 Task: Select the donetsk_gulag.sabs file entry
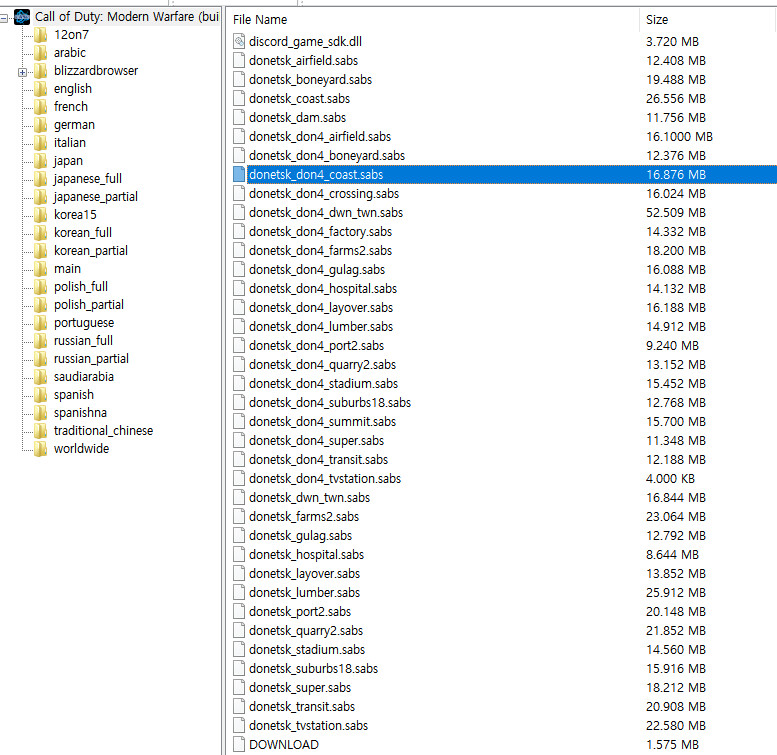point(300,535)
